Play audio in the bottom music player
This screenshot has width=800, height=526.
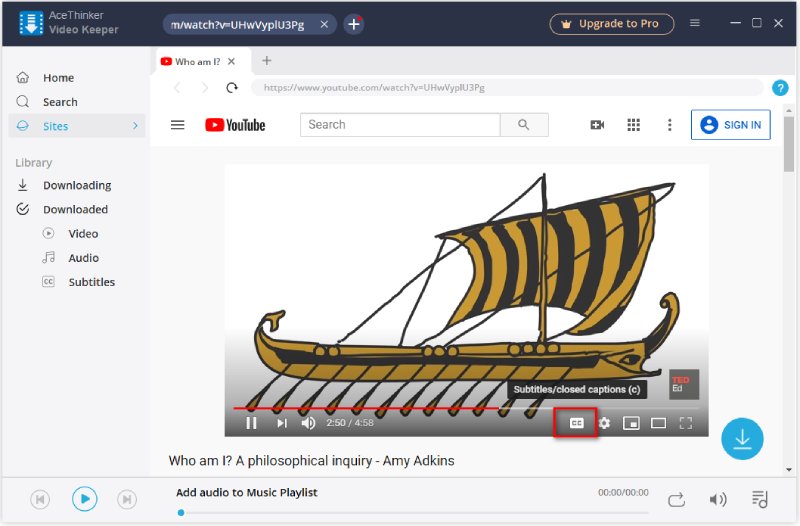[x=84, y=499]
